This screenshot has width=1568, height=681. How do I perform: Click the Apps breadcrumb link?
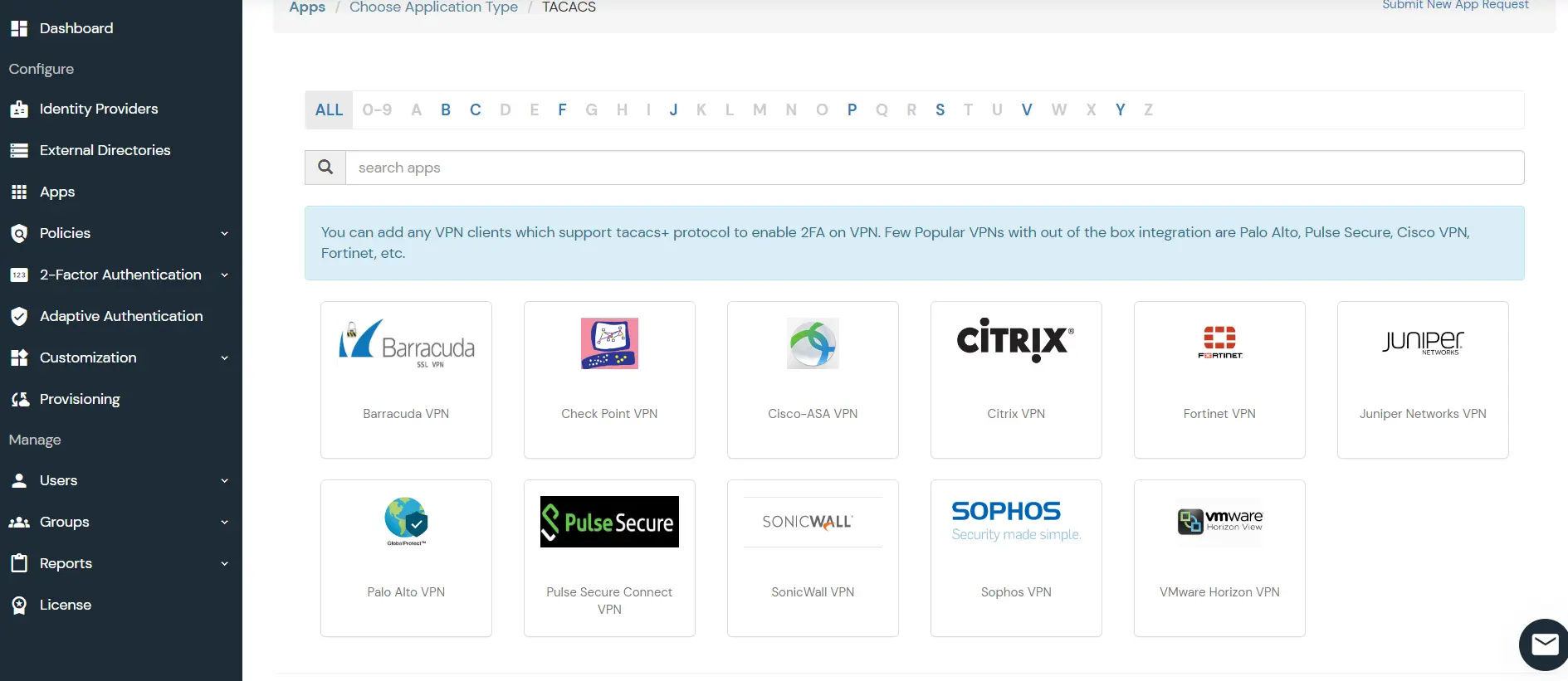pyautogui.click(x=307, y=7)
